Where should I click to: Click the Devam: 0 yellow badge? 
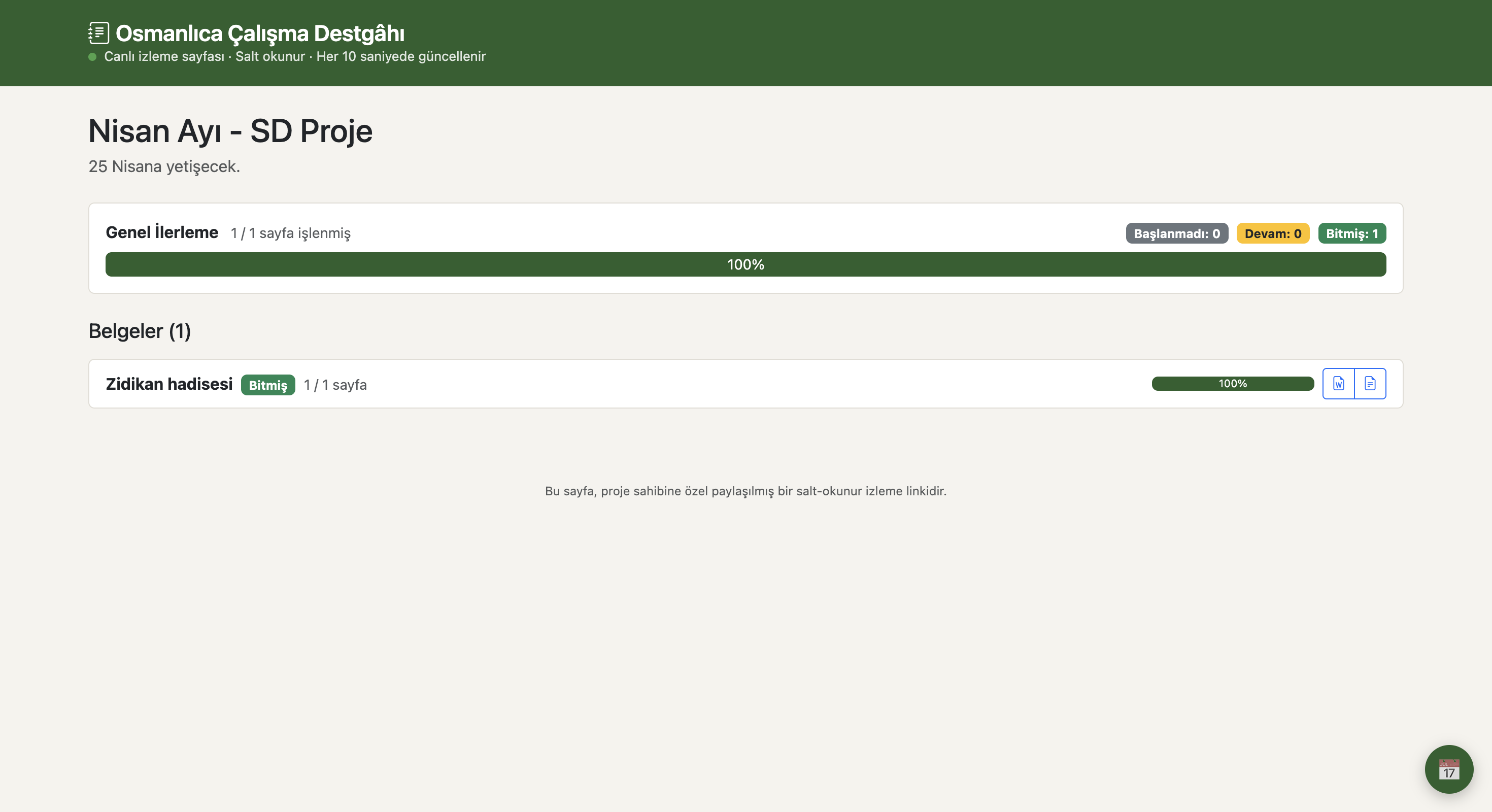[x=1272, y=233]
